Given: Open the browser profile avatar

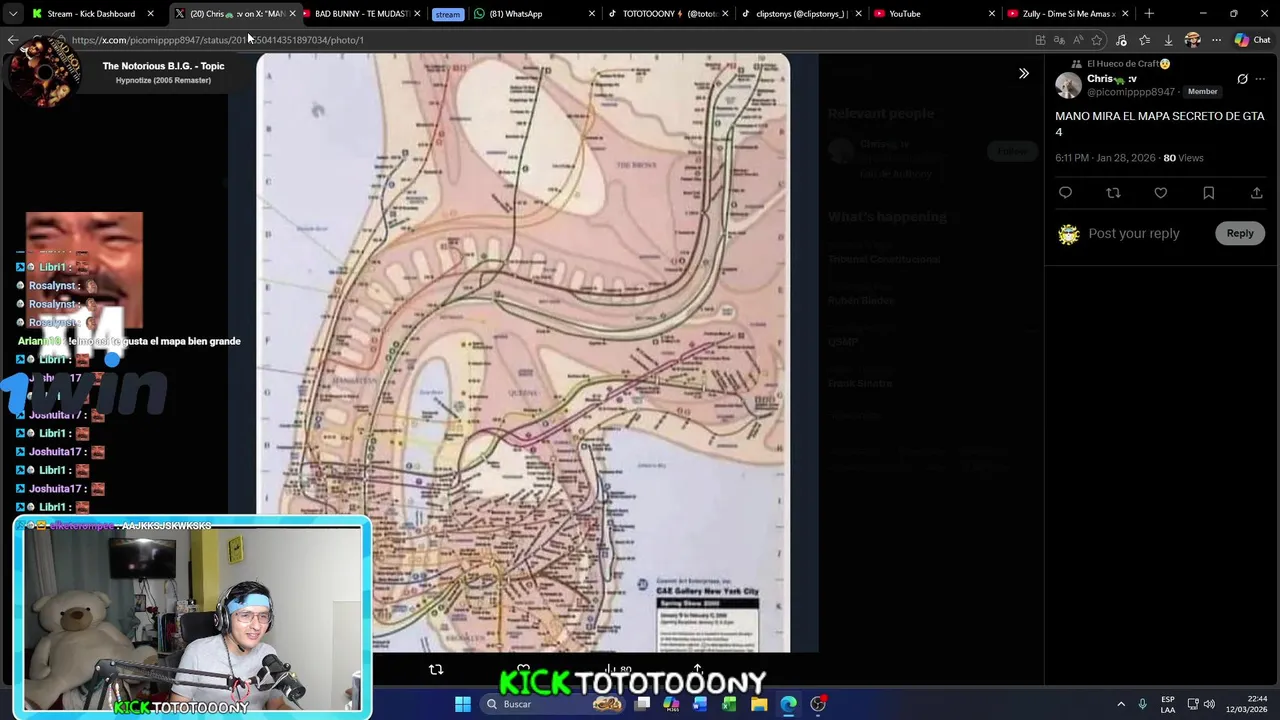Looking at the screenshot, I should [x=1192, y=40].
